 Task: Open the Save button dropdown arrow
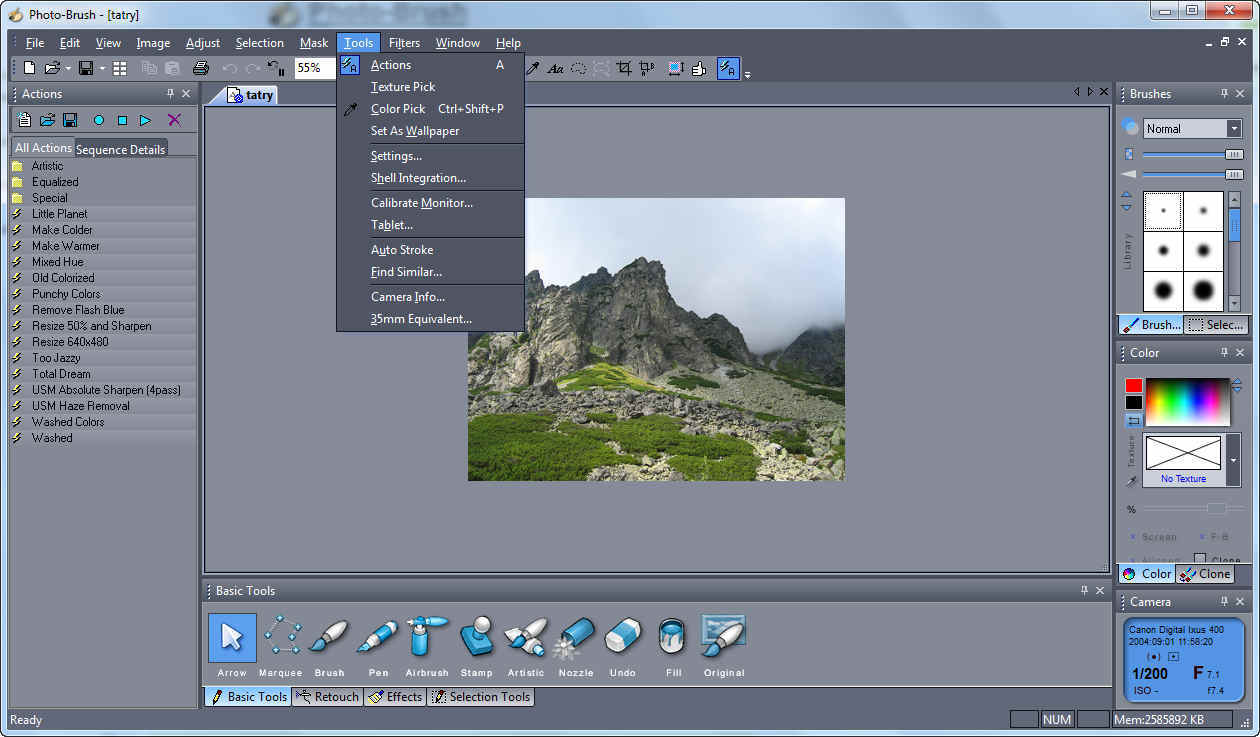tap(101, 68)
